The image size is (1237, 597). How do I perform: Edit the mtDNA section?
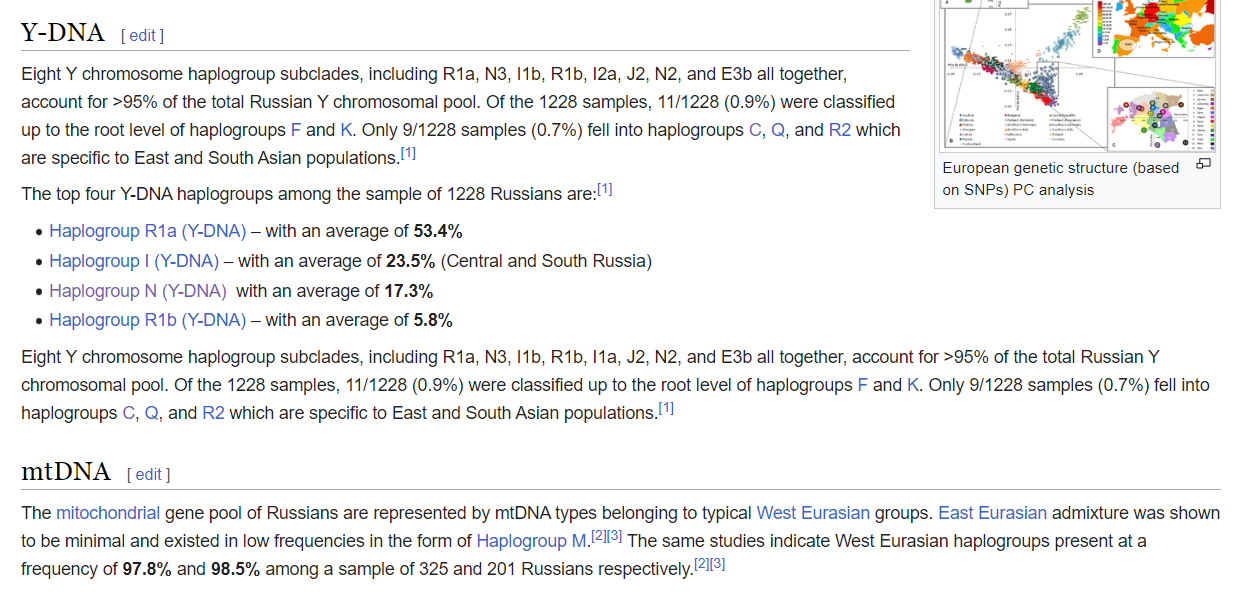148,474
